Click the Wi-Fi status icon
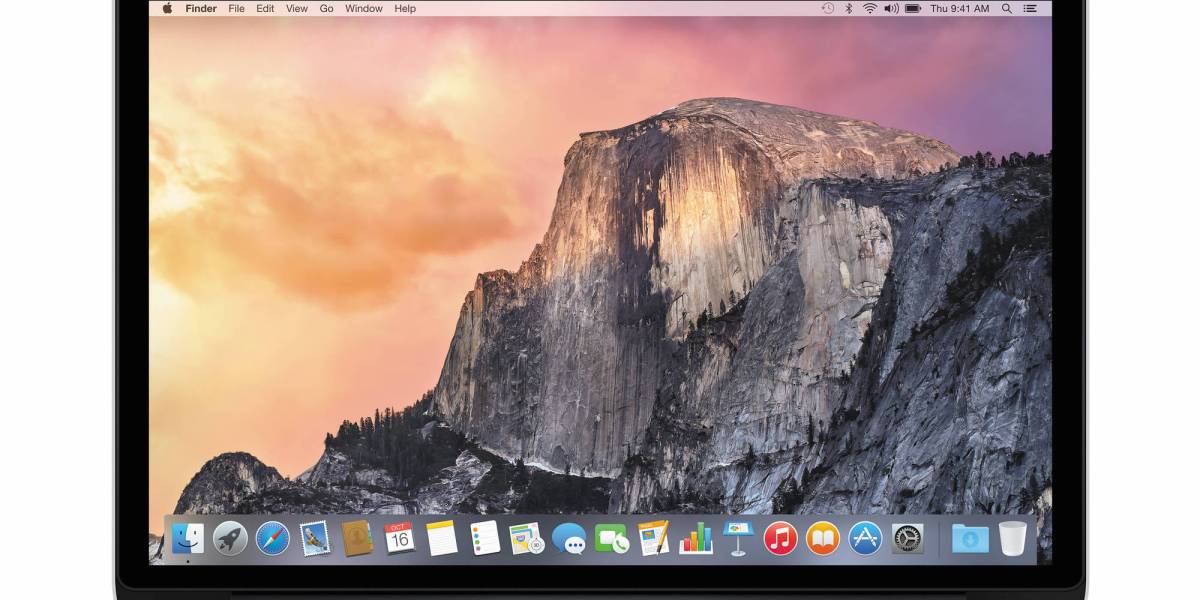1200x600 pixels. coord(869,8)
